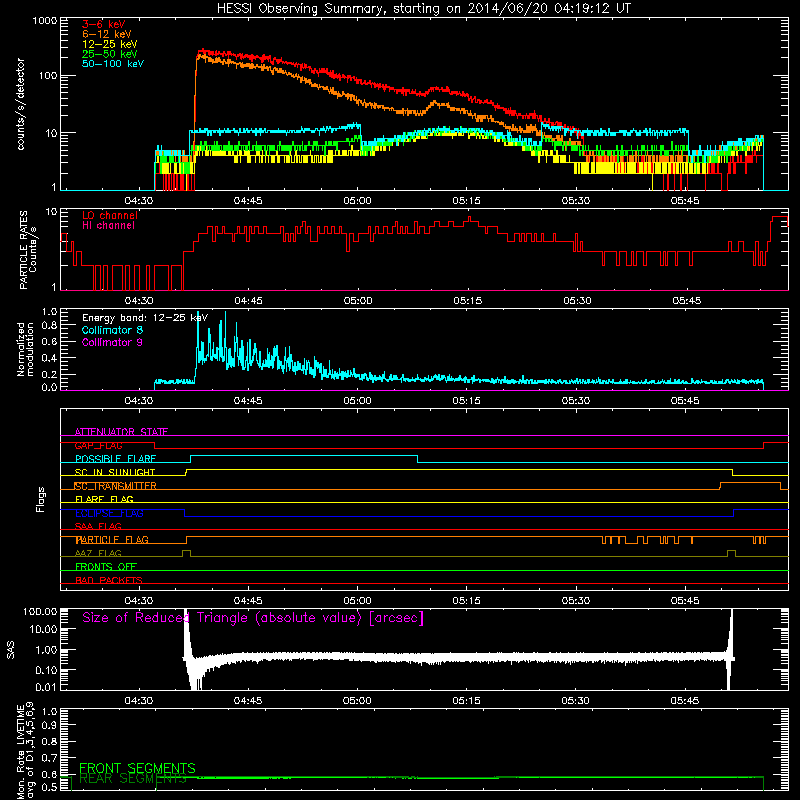Click the yellow 12-25 keV legend entry
800x800 pixels.
coord(110,44)
